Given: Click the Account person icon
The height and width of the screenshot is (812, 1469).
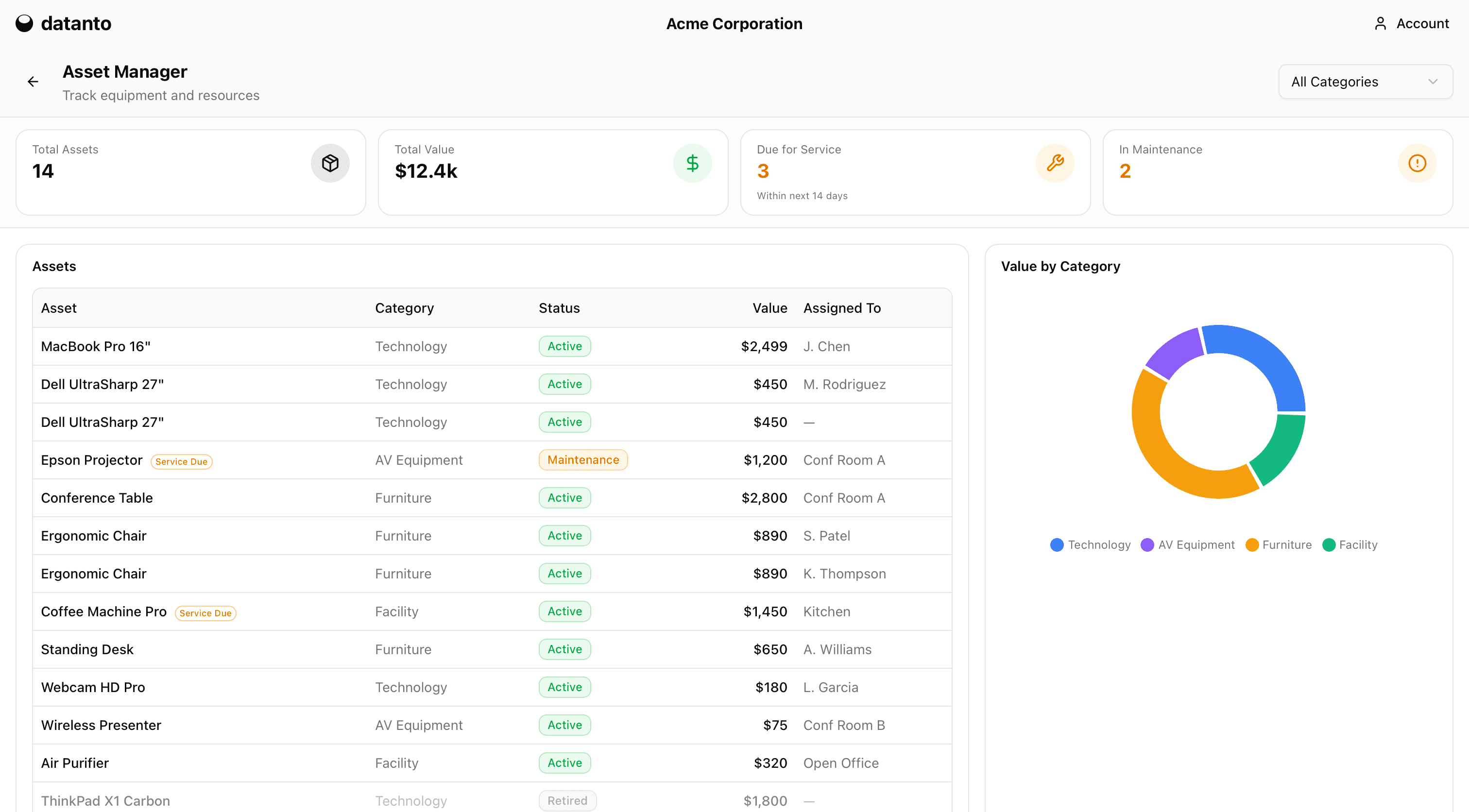Looking at the screenshot, I should 1381,23.
